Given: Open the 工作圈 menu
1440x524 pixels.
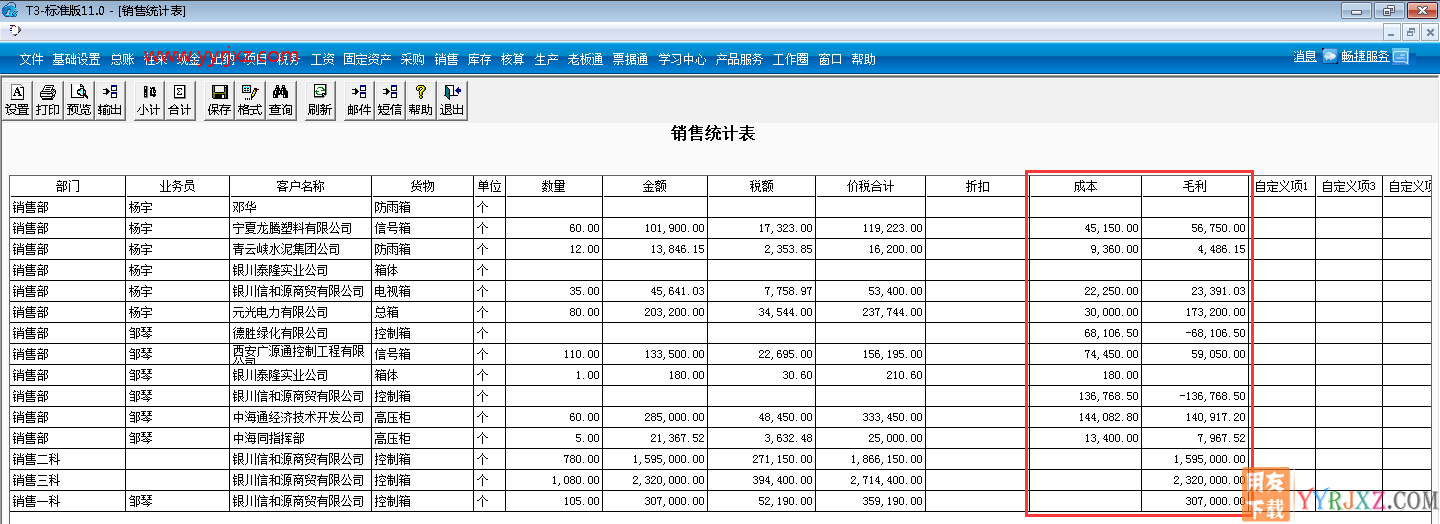Looking at the screenshot, I should tap(791, 59).
